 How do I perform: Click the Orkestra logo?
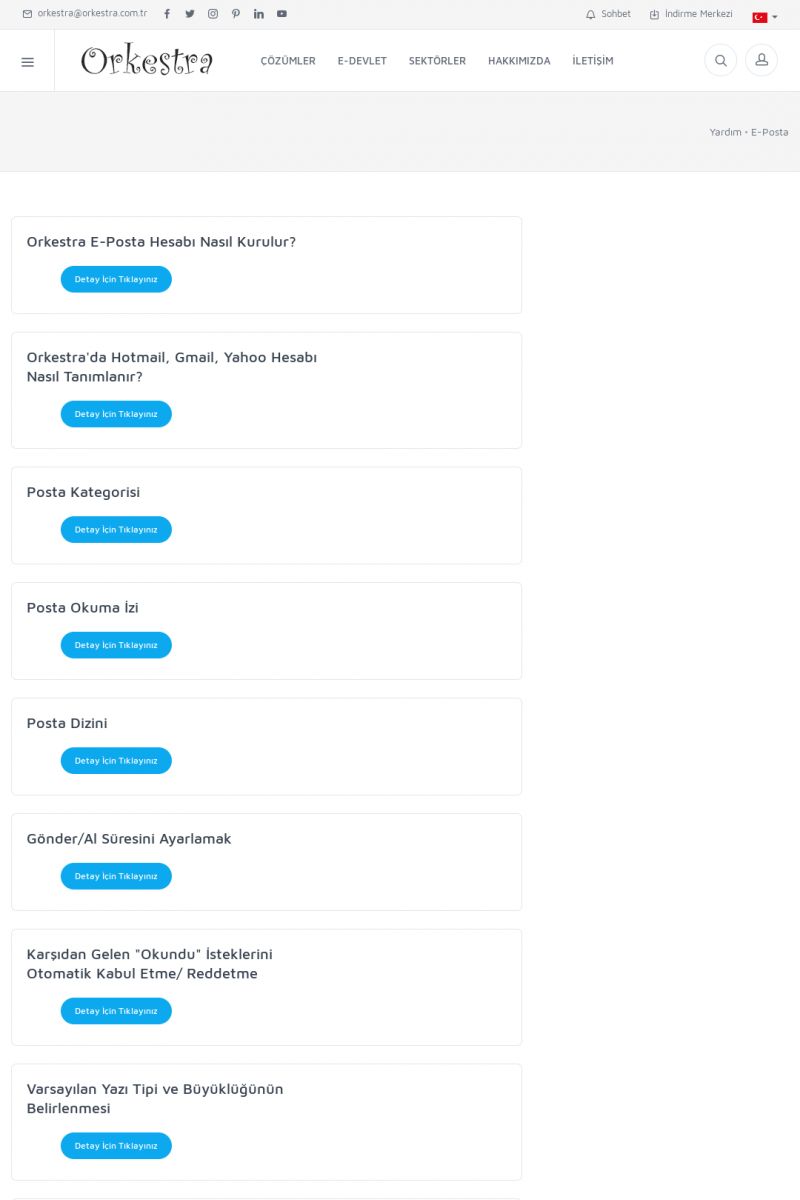pos(147,61)
